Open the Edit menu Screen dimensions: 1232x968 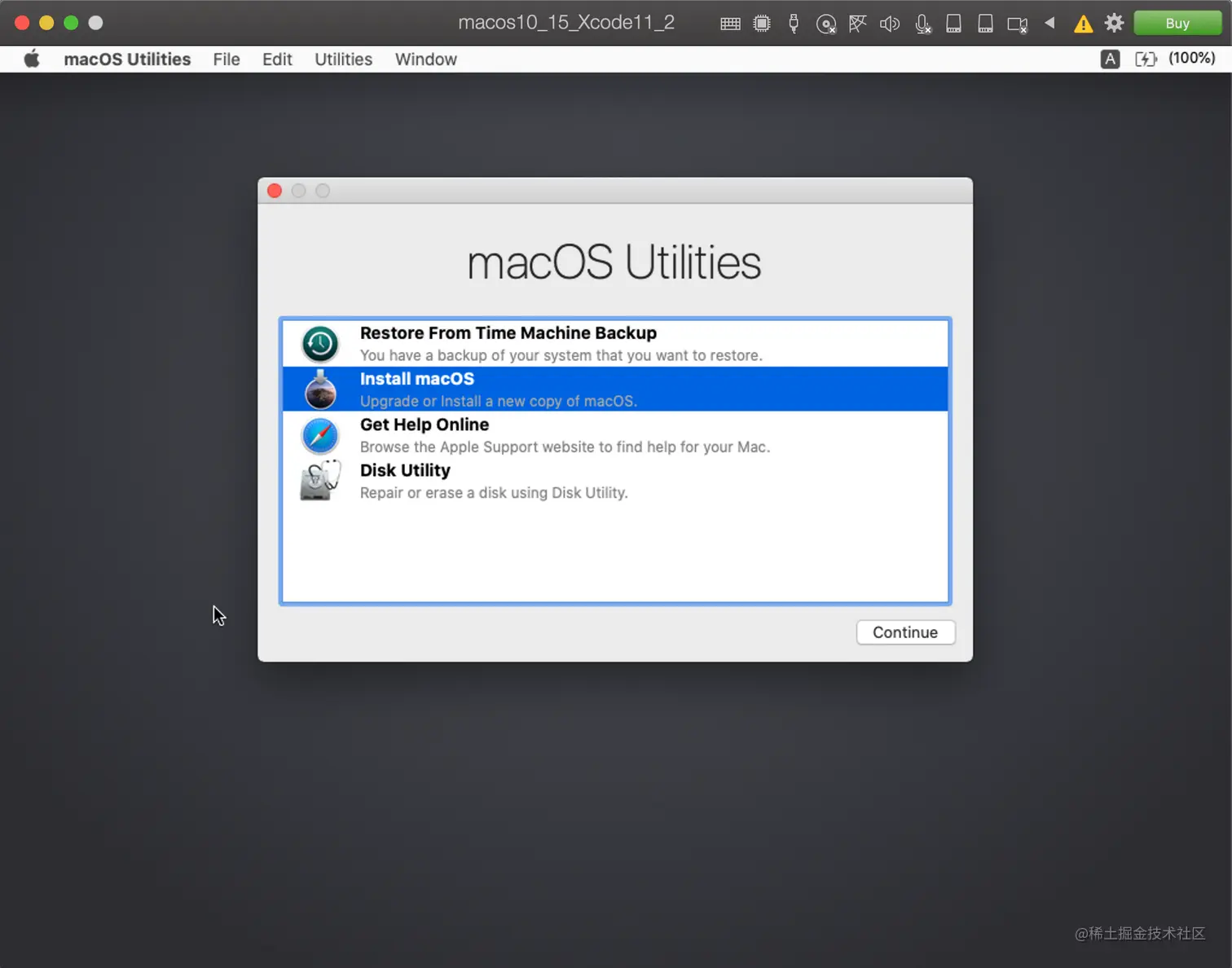pos(277,59)
